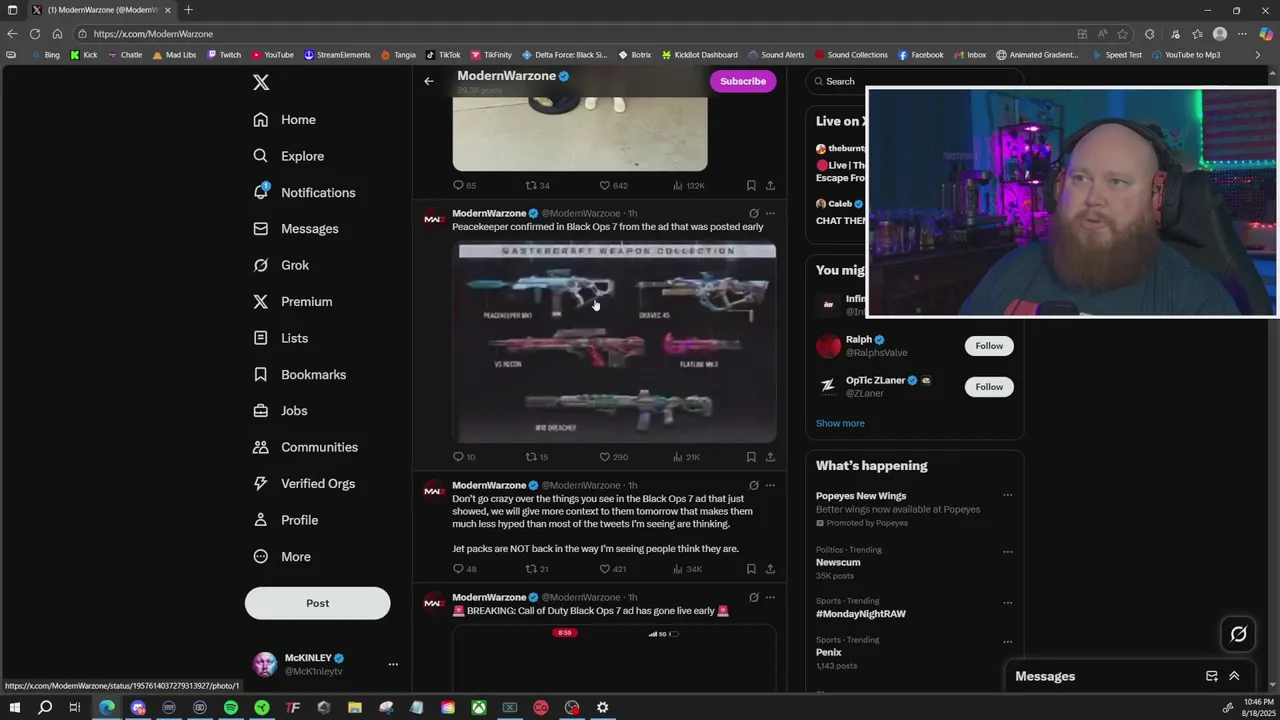Open Grok explain on Peacekeeper tweet

pyautogui.click(x=754, y=213)
